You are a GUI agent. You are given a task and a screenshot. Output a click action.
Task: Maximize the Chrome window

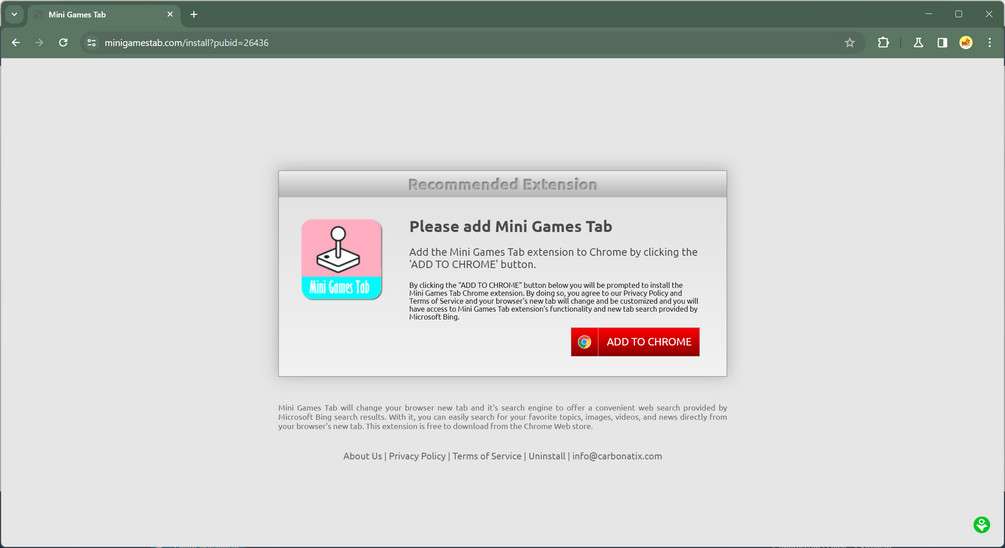(x=958, y=13)
